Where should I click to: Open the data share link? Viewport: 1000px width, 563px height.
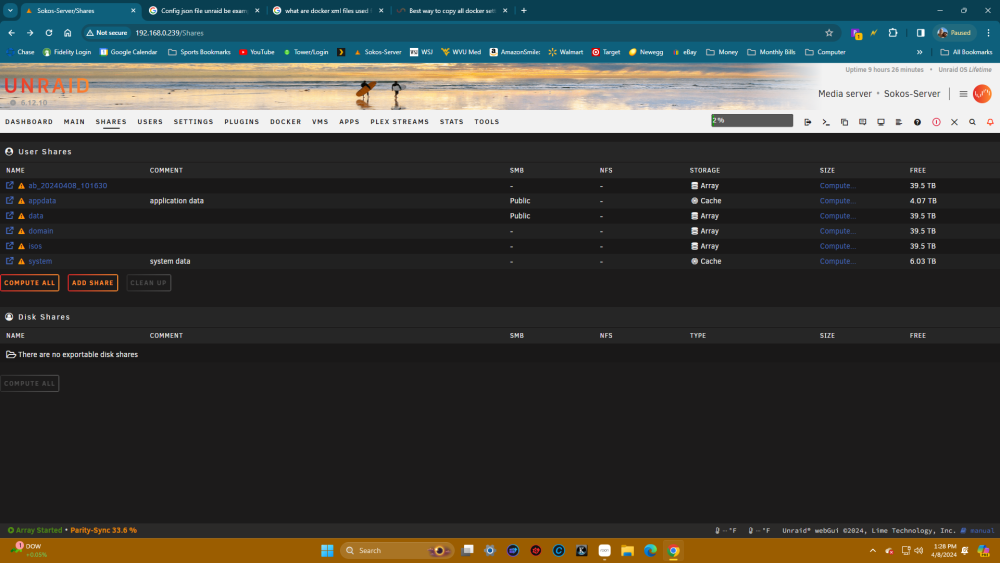pos(36,216)
